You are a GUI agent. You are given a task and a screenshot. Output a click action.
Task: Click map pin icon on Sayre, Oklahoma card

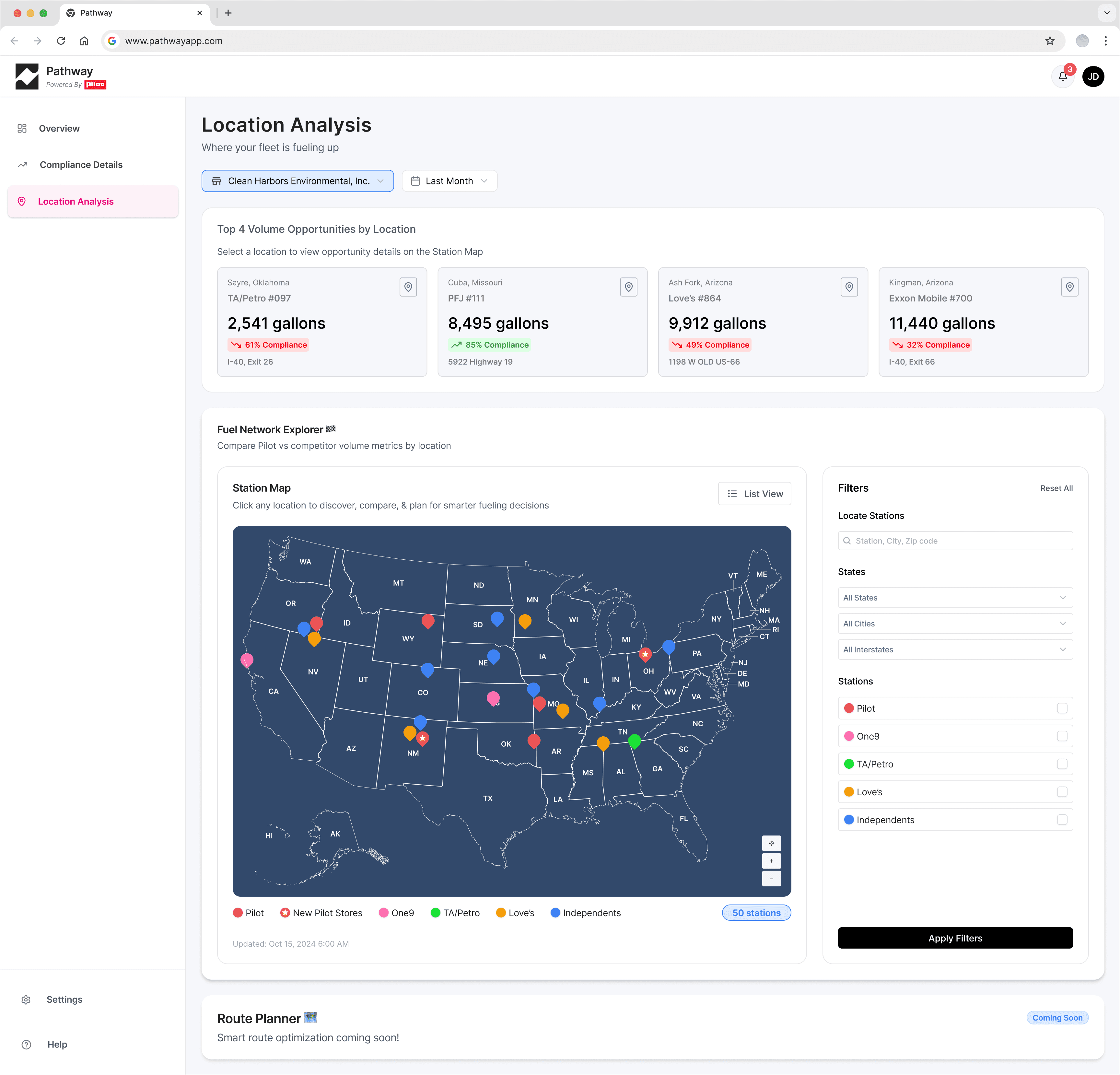pos(408,287)
